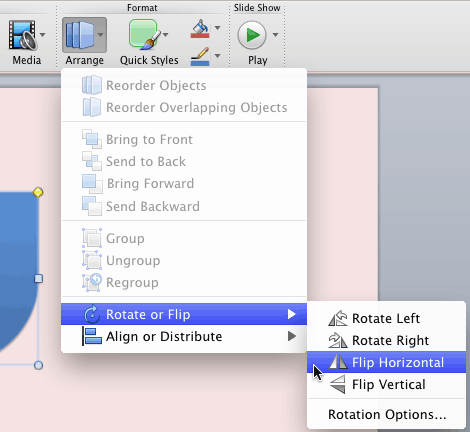Click the Ungroup icon
The image size is (470, 432).
pos(92,260)
